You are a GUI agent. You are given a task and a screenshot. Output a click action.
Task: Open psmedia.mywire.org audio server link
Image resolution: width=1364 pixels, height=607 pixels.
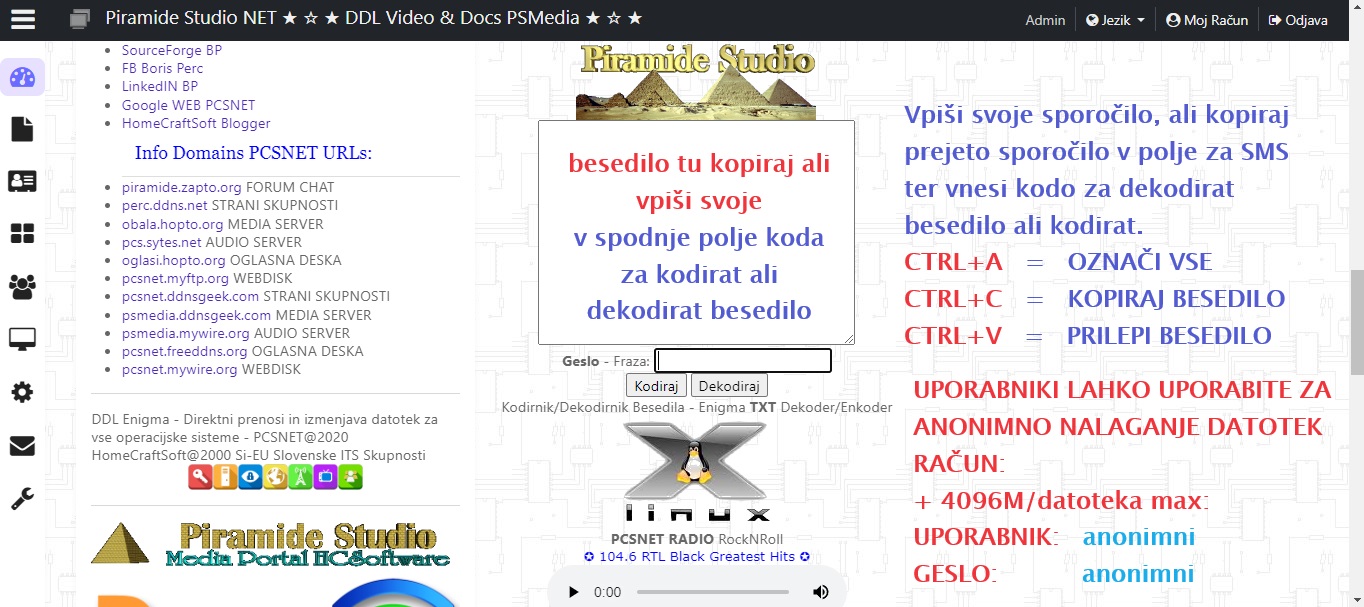(186, 333)
